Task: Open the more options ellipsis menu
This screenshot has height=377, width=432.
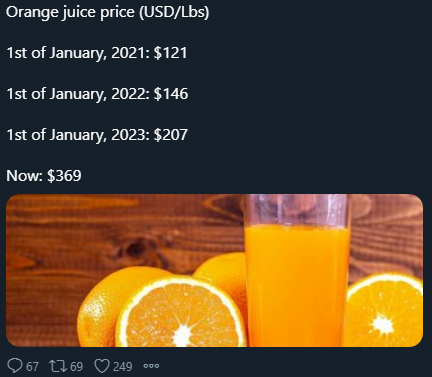Action: (x=151, y=366)
